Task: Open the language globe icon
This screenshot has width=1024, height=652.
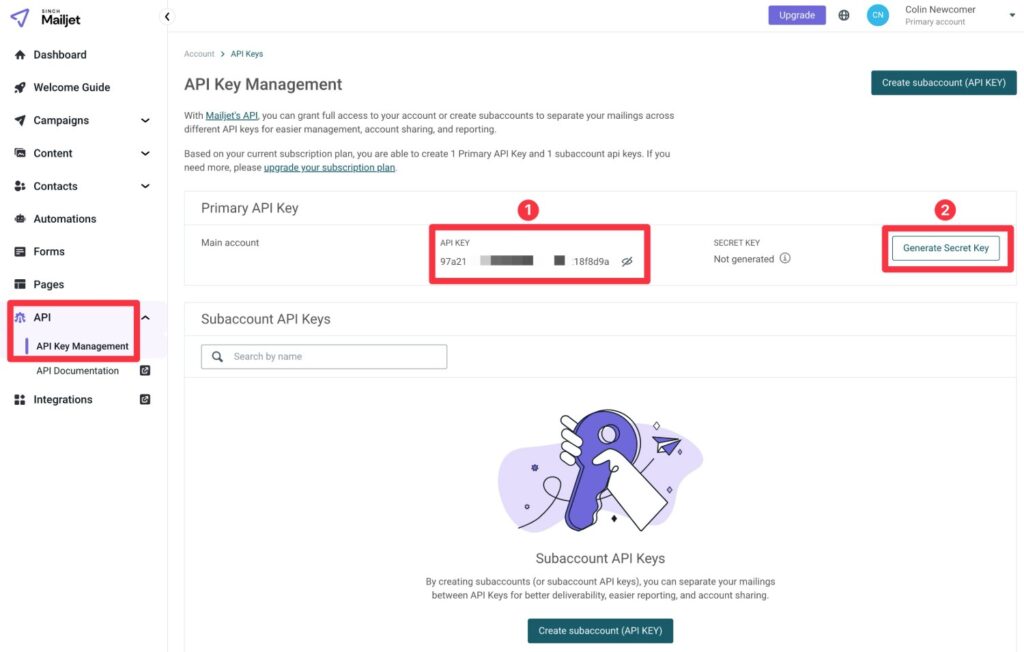Action: [x=844, y=15]
